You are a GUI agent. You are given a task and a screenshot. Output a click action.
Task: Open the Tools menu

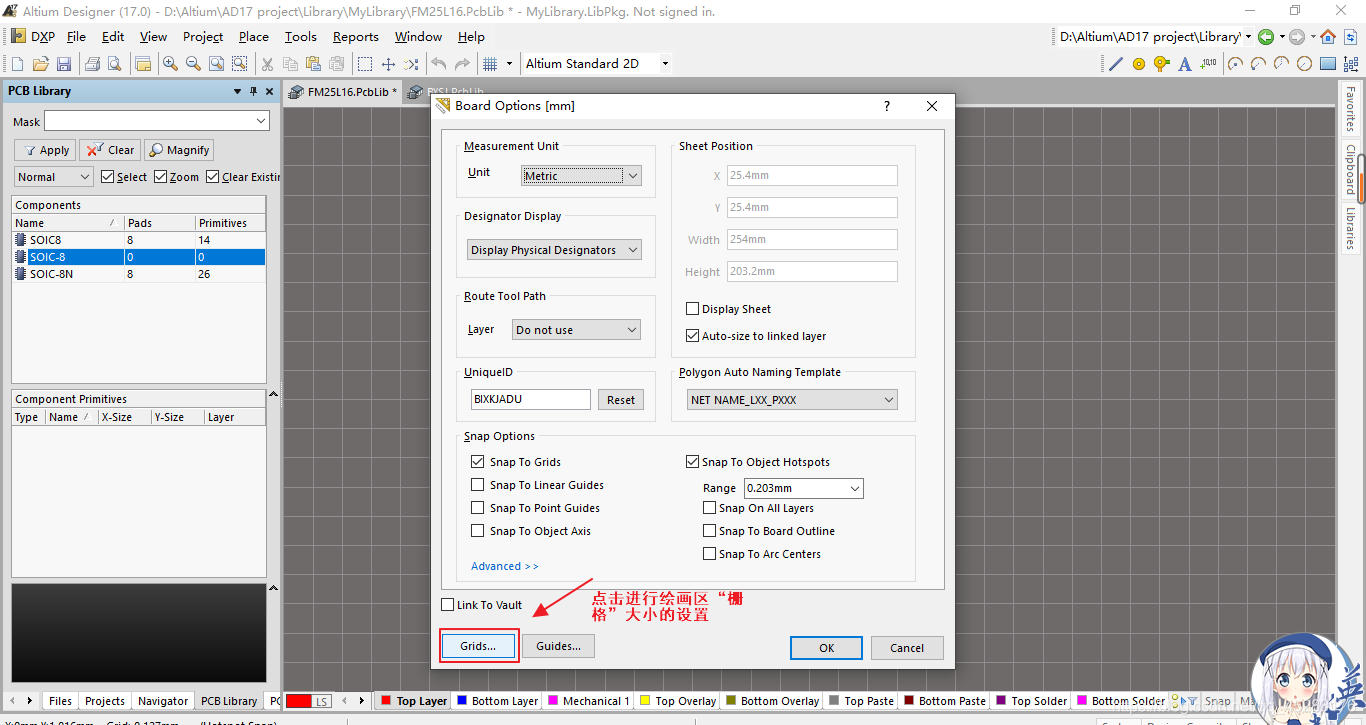tap(300, 37)
